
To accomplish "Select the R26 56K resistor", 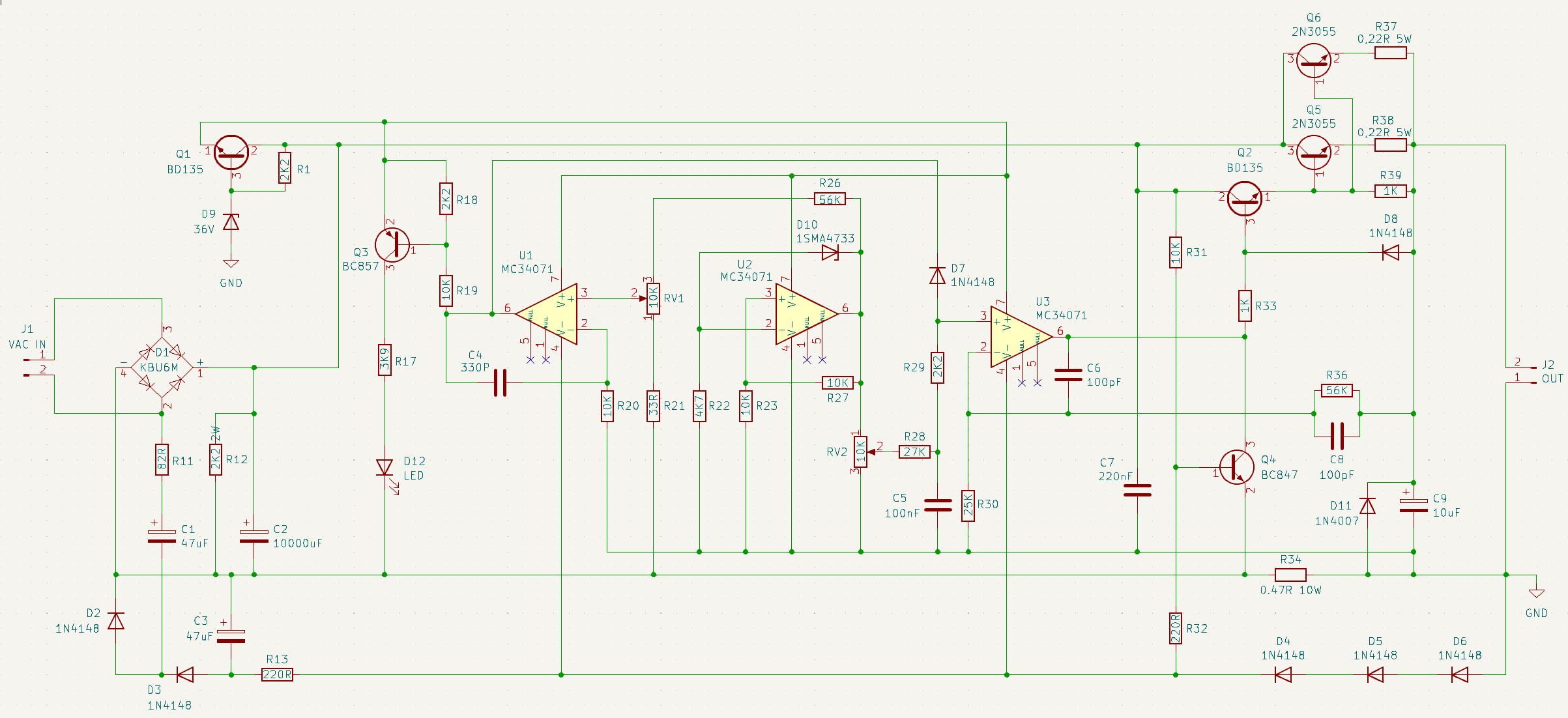I will (830, 199).
